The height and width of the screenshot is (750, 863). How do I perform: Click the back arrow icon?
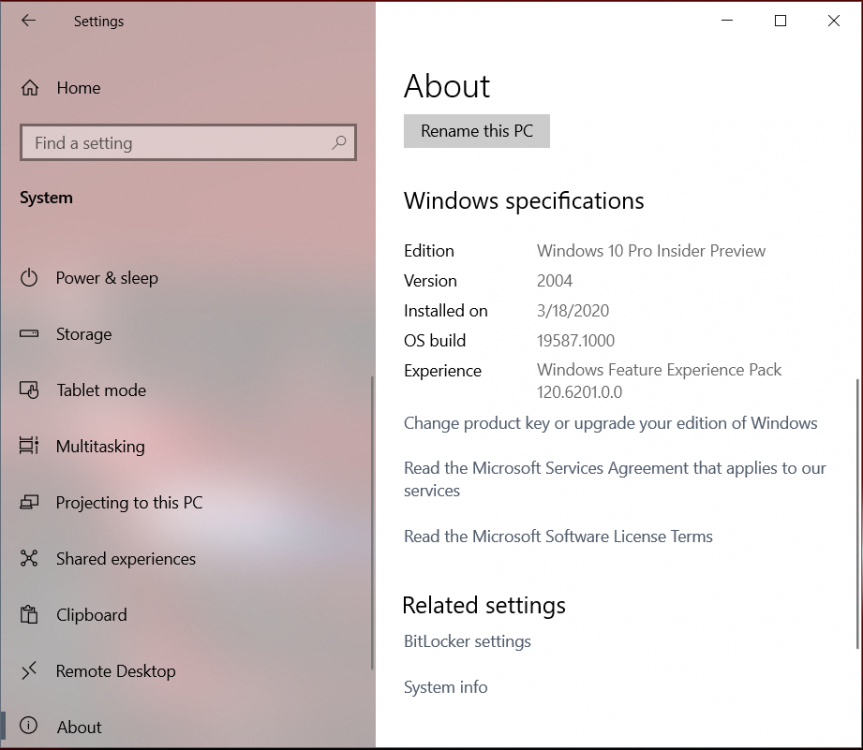[x=28, y=21]
